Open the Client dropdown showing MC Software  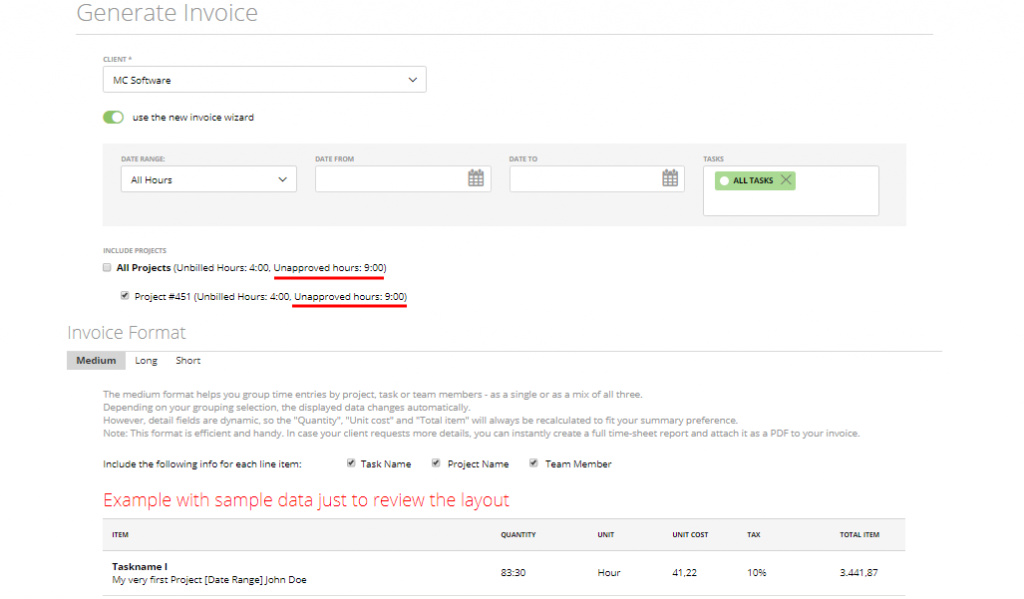[x=264, y=79]
